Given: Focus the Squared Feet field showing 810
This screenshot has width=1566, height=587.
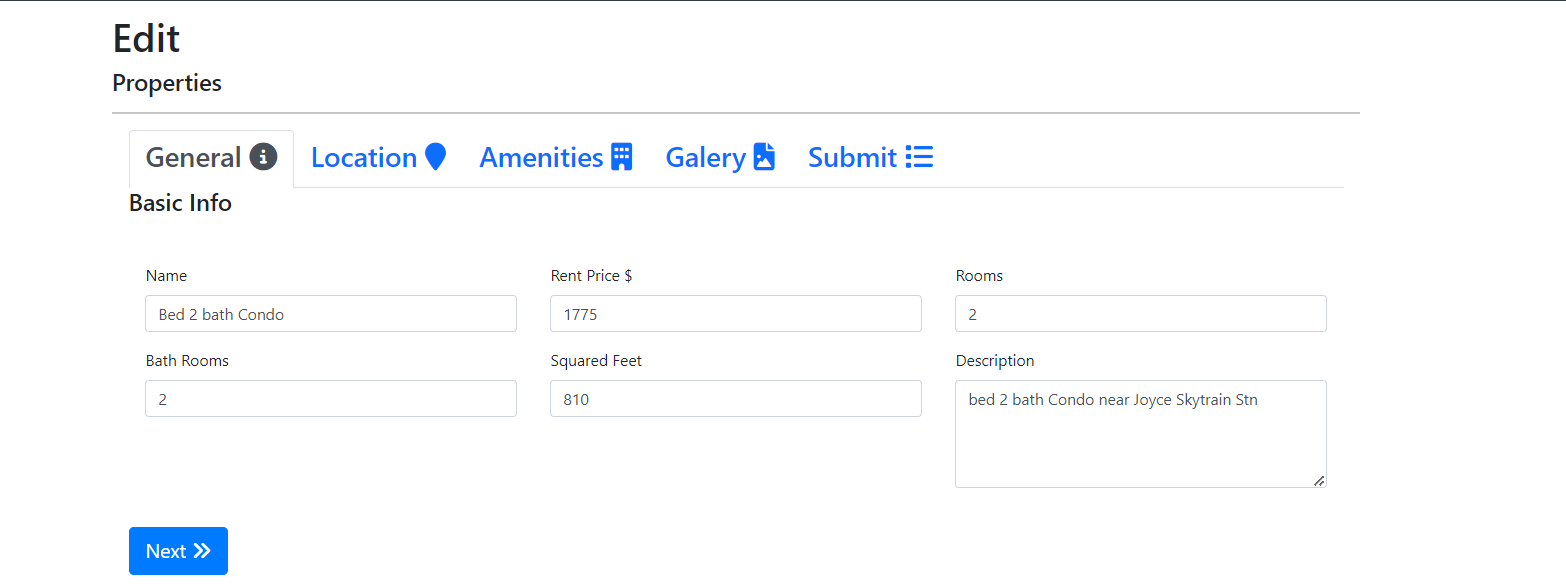Looking at the screenshot, I should tap(735, 399).
